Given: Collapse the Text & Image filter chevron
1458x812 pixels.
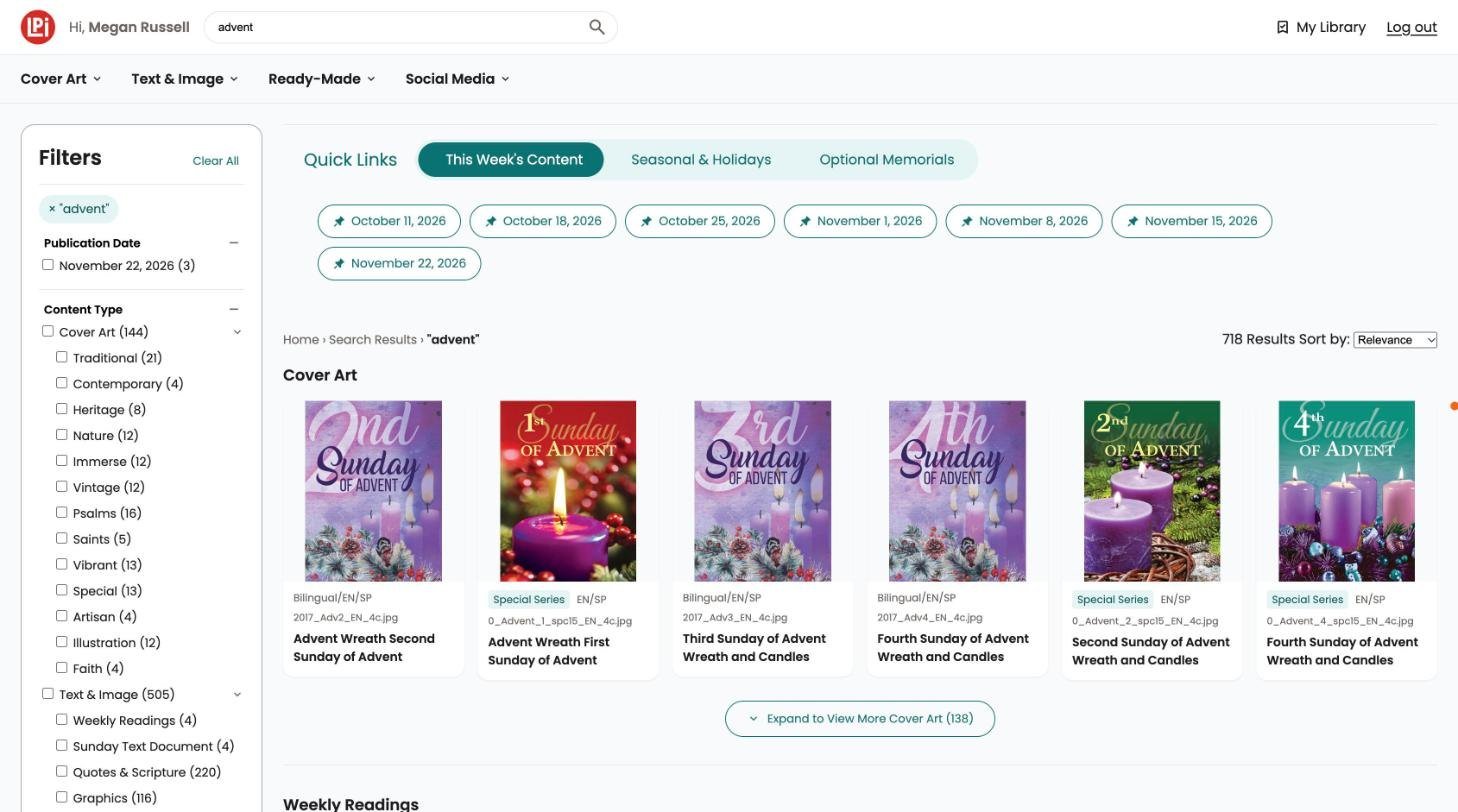Looking at the screenshot, I should 237,694.
